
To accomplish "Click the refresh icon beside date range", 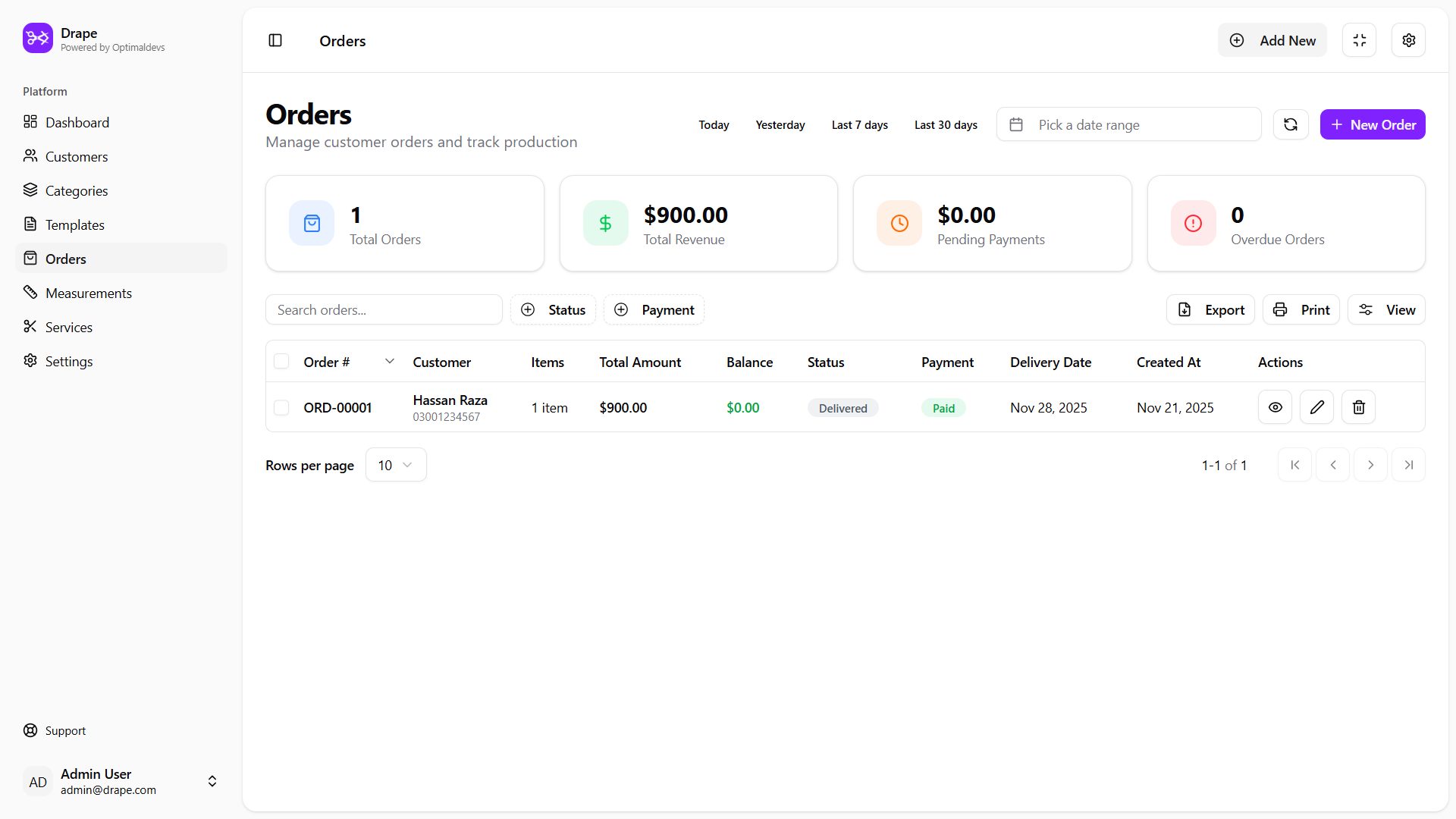I will pos(1291,124).
